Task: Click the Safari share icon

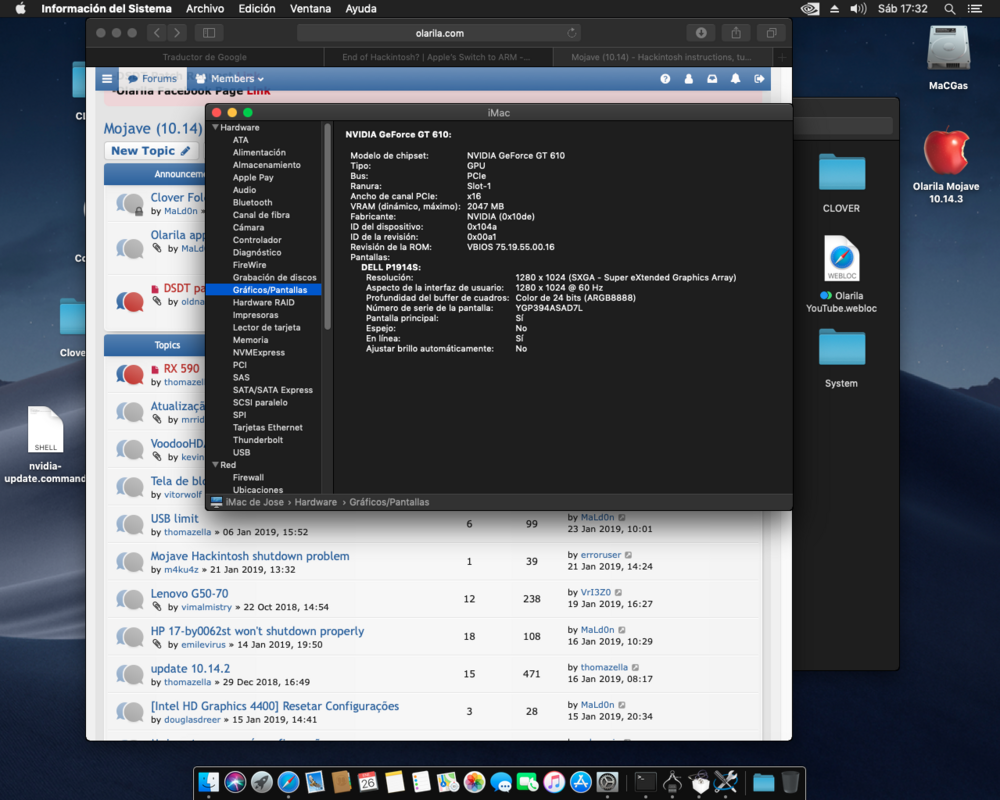Action: pyautogui.click(x=735, y=33)
